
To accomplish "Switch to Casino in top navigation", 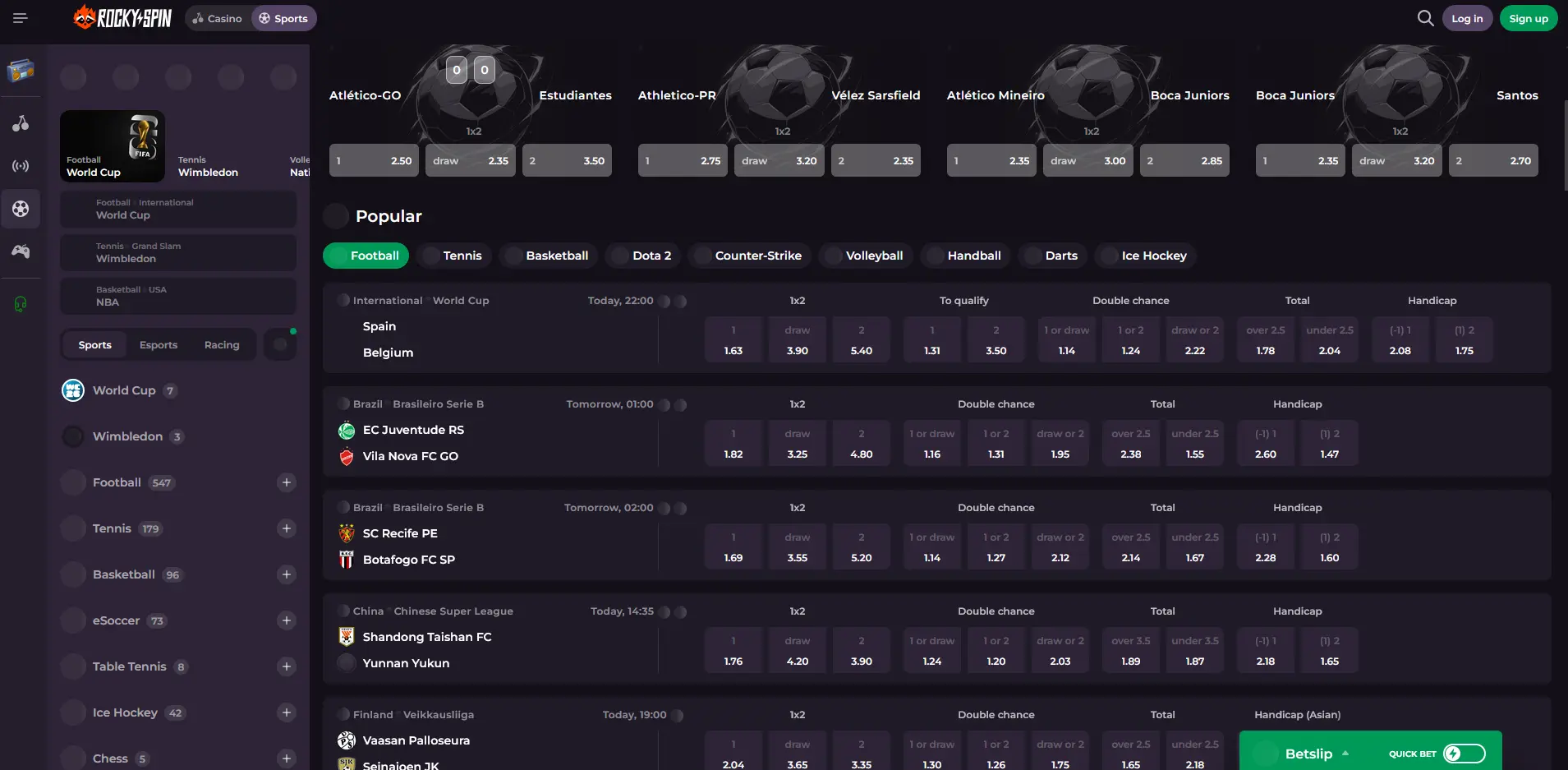I will coord(218,18).
